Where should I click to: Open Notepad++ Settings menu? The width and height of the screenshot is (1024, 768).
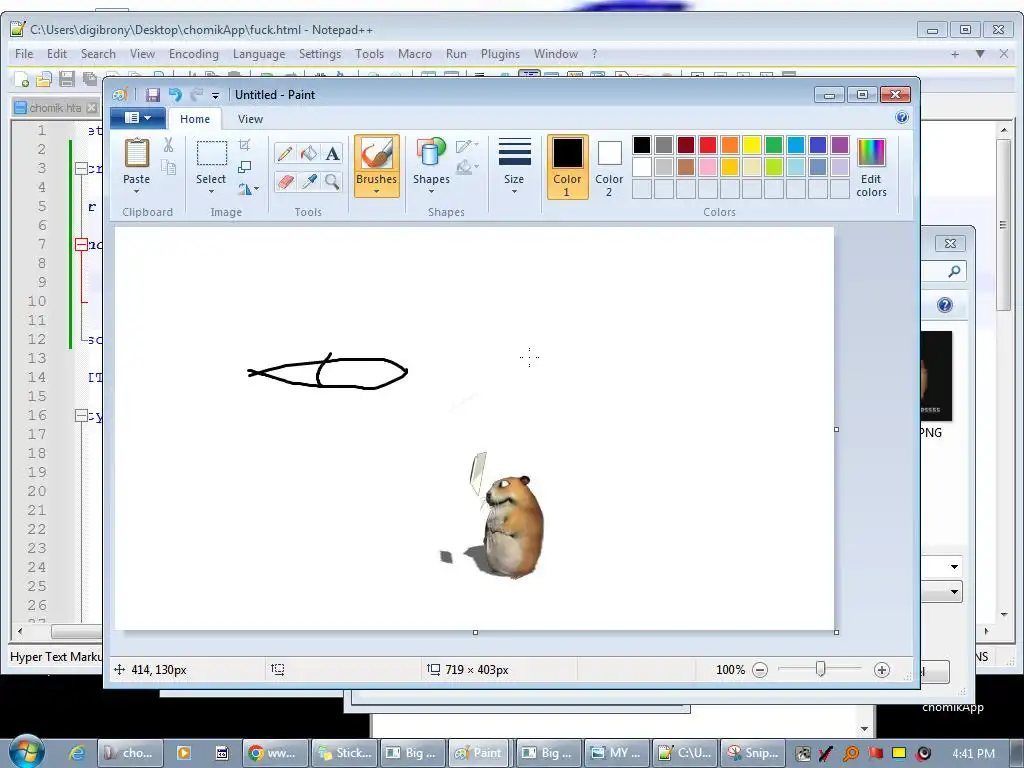click(x=320, y=54)
